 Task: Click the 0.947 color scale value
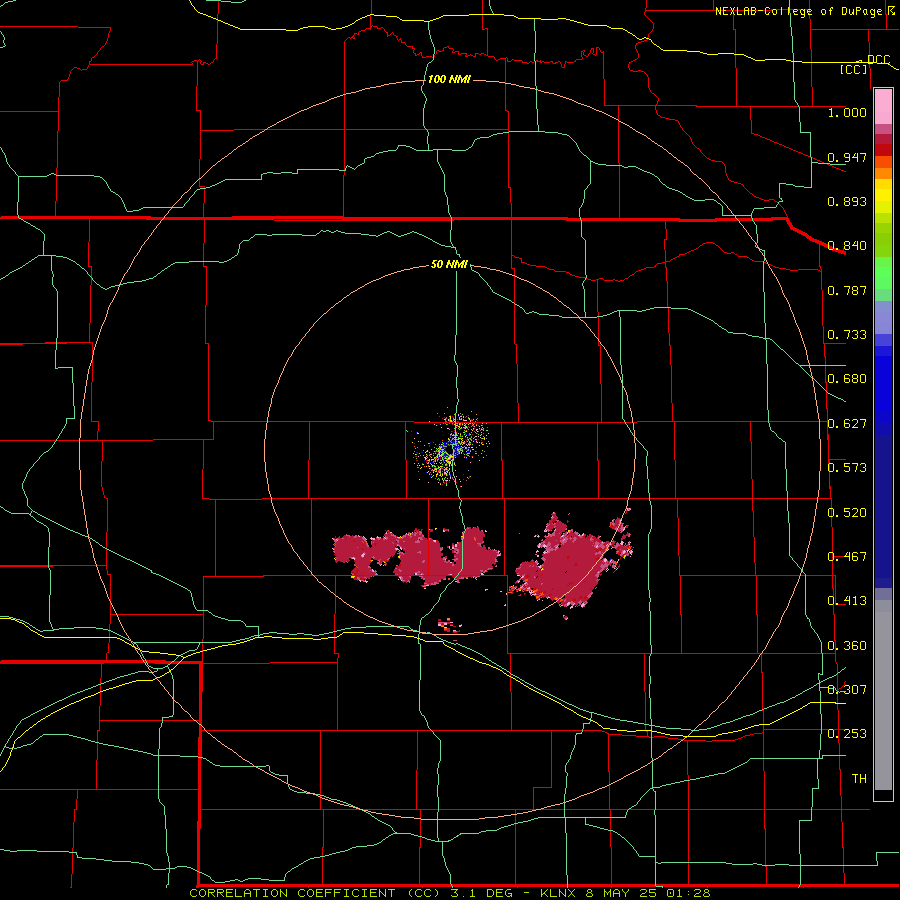pyautogui.click(x=847, y=157)
